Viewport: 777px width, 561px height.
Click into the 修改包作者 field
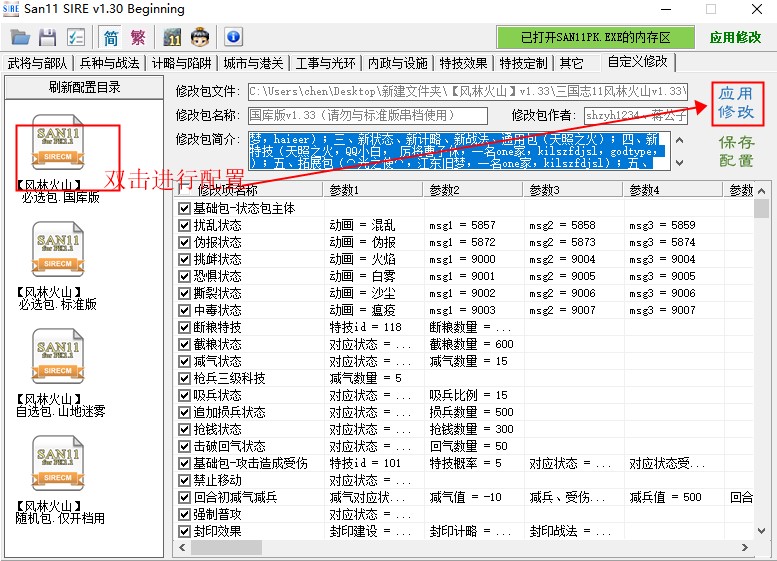coord(636,115)
